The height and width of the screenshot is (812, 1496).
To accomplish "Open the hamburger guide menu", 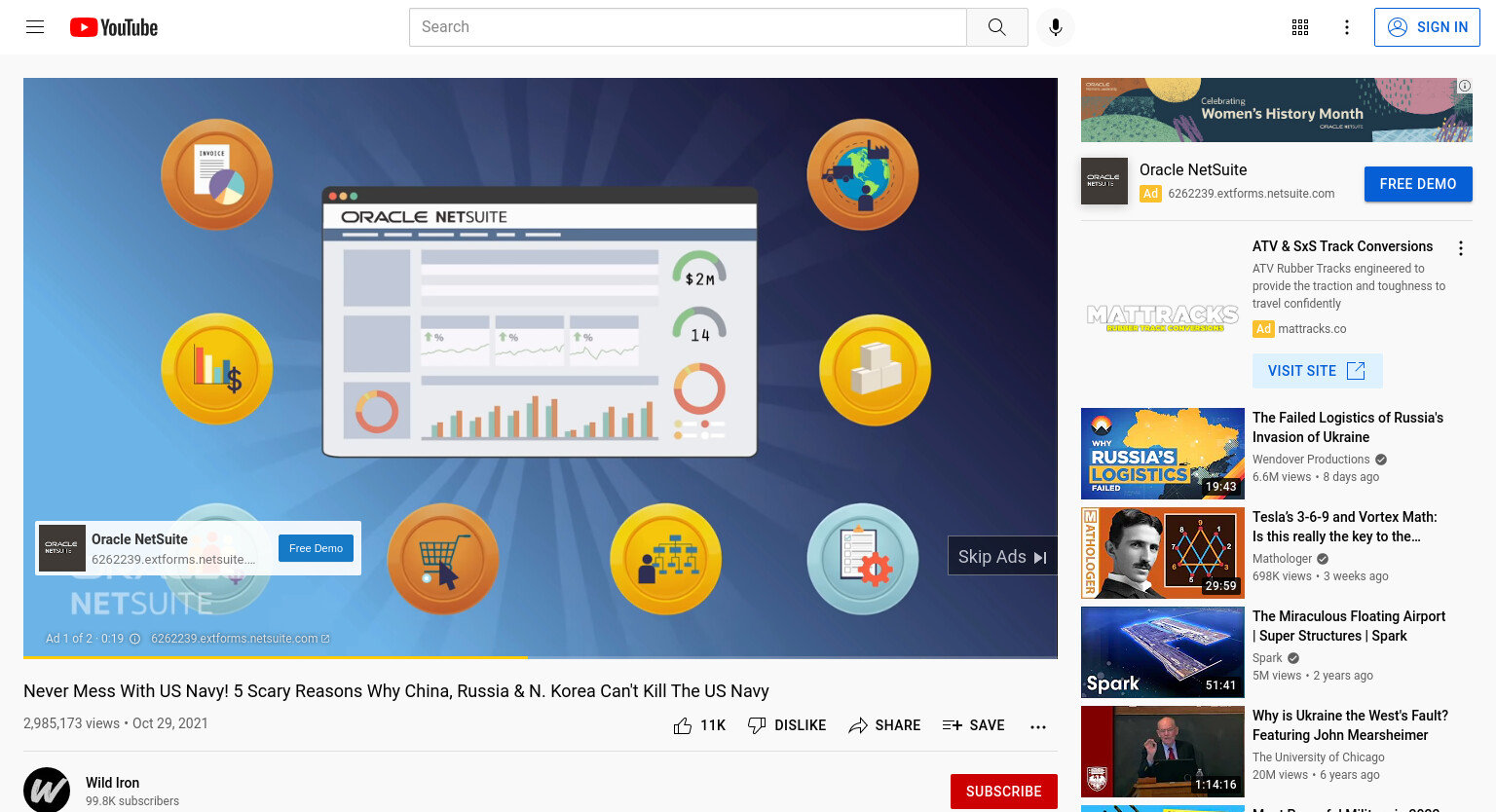I will 35,27.
